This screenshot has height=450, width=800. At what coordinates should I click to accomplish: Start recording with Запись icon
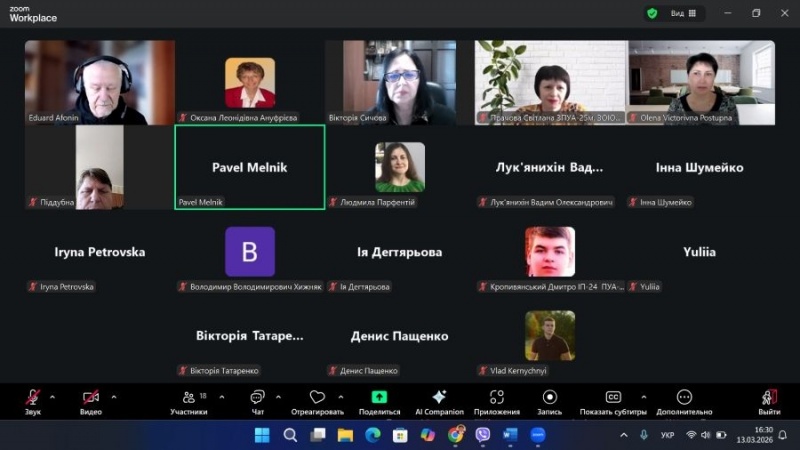[x=549, y=398]
